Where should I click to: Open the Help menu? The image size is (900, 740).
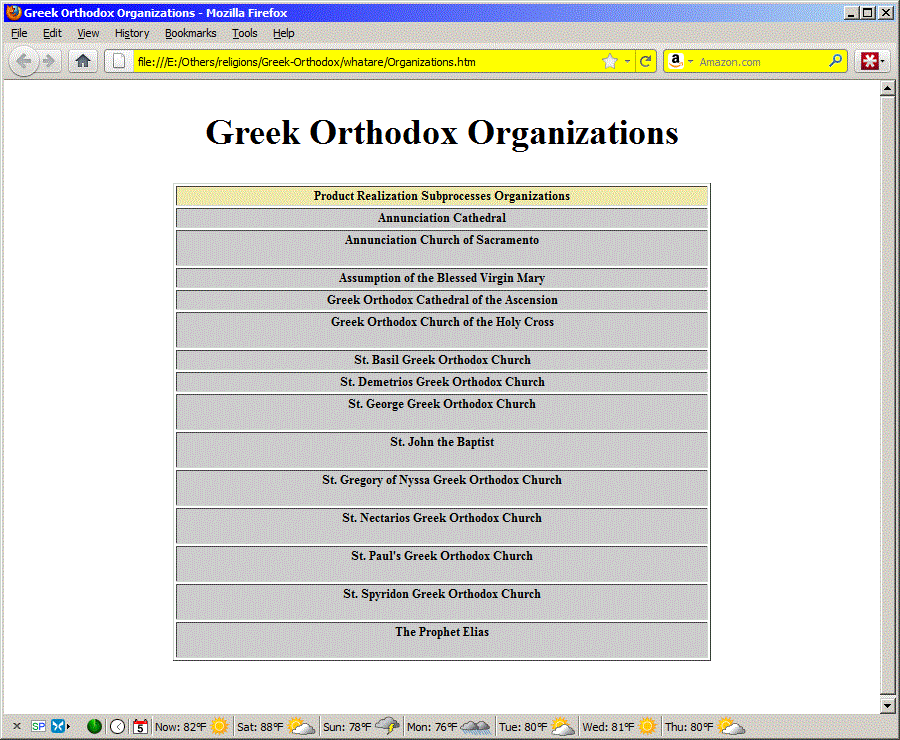click(x=284, y=33)
